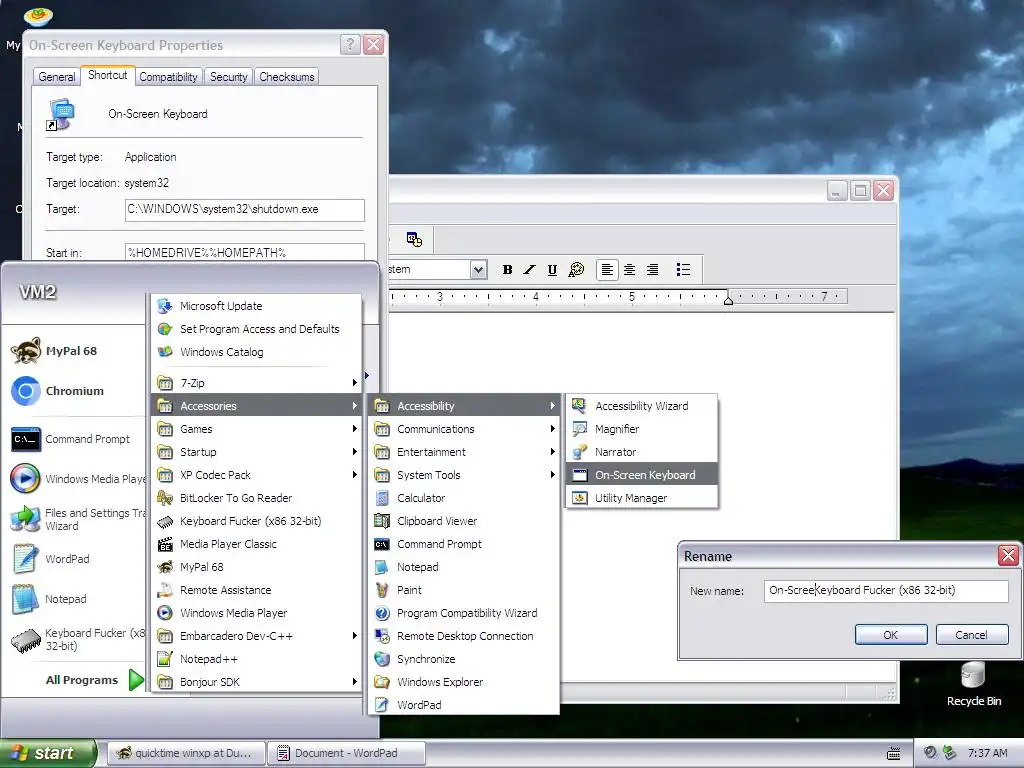Open Synchronize from Accessories
The height and width of the screenshot is (768, 1024).
pos(464,660)
